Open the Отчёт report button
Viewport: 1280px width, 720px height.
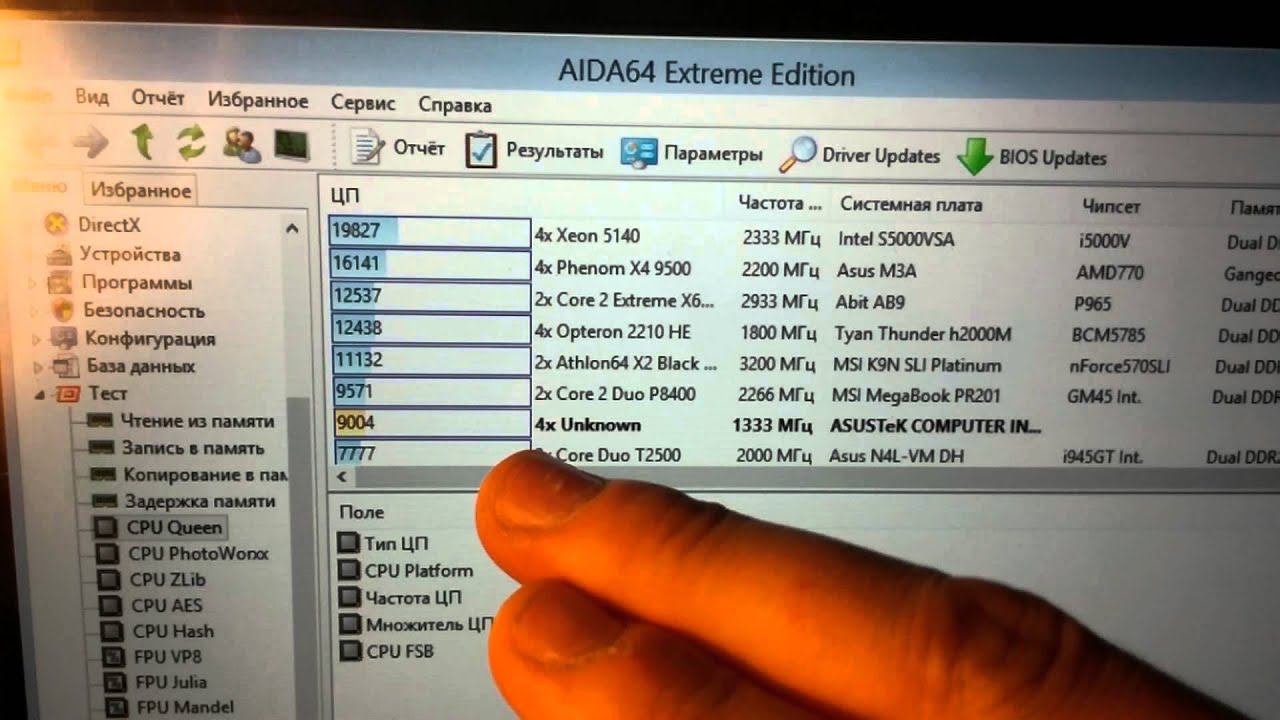(x=397, y=148)
